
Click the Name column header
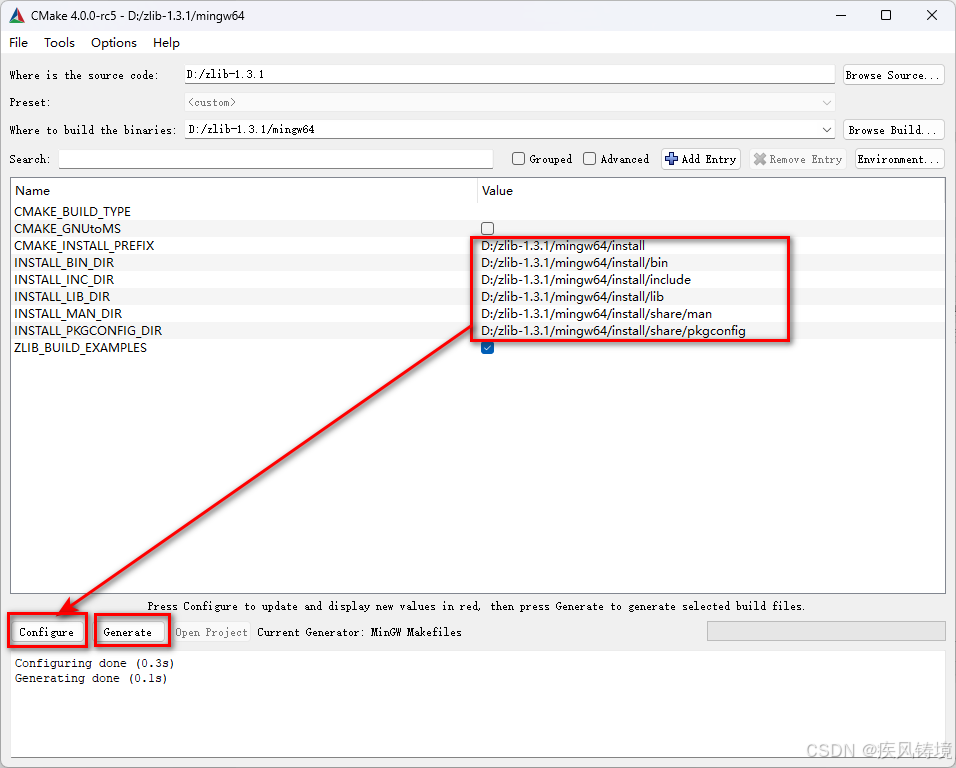point(244,191)
